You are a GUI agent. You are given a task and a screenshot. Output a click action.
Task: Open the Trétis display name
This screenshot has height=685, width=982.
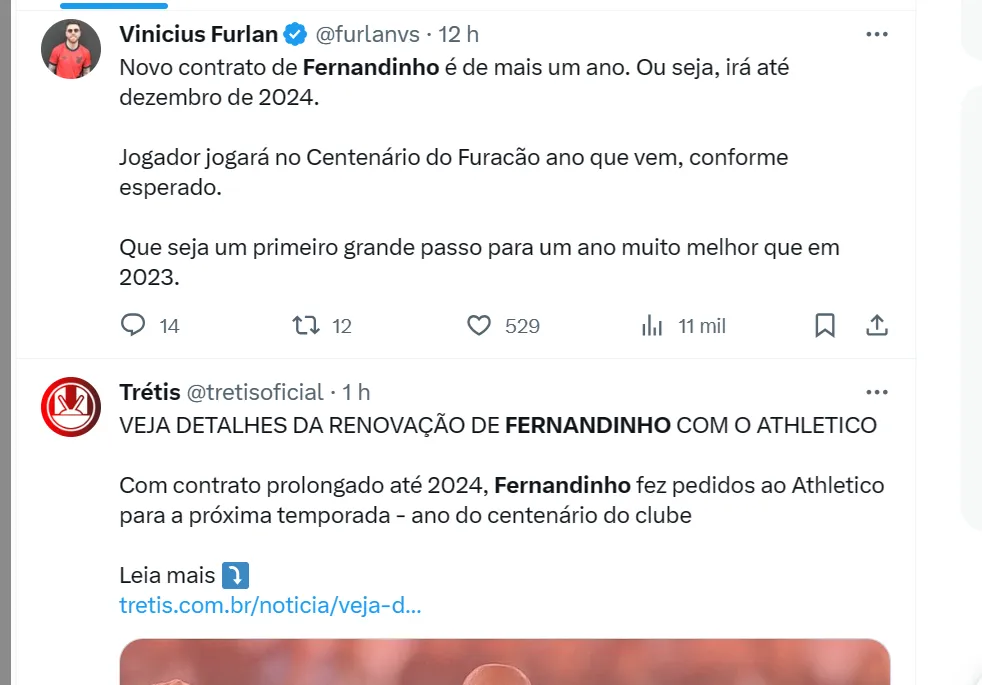(149, 392)
